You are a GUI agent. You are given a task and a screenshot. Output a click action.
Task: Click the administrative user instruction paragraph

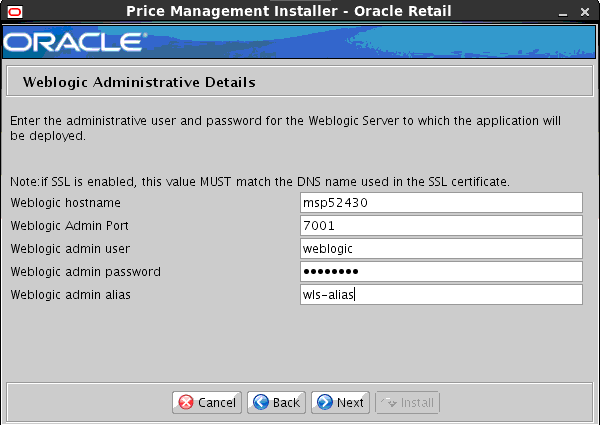285,128
